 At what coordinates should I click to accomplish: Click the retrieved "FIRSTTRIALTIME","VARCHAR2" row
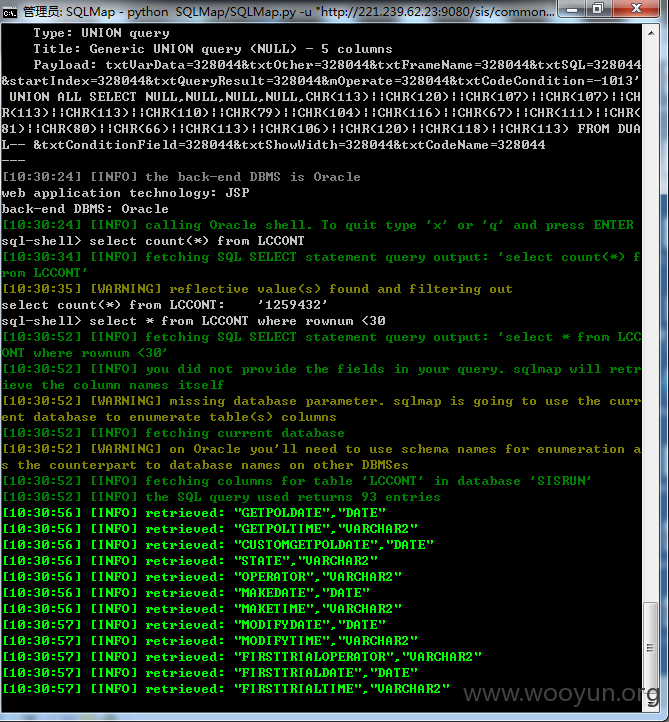click(226, 689)
